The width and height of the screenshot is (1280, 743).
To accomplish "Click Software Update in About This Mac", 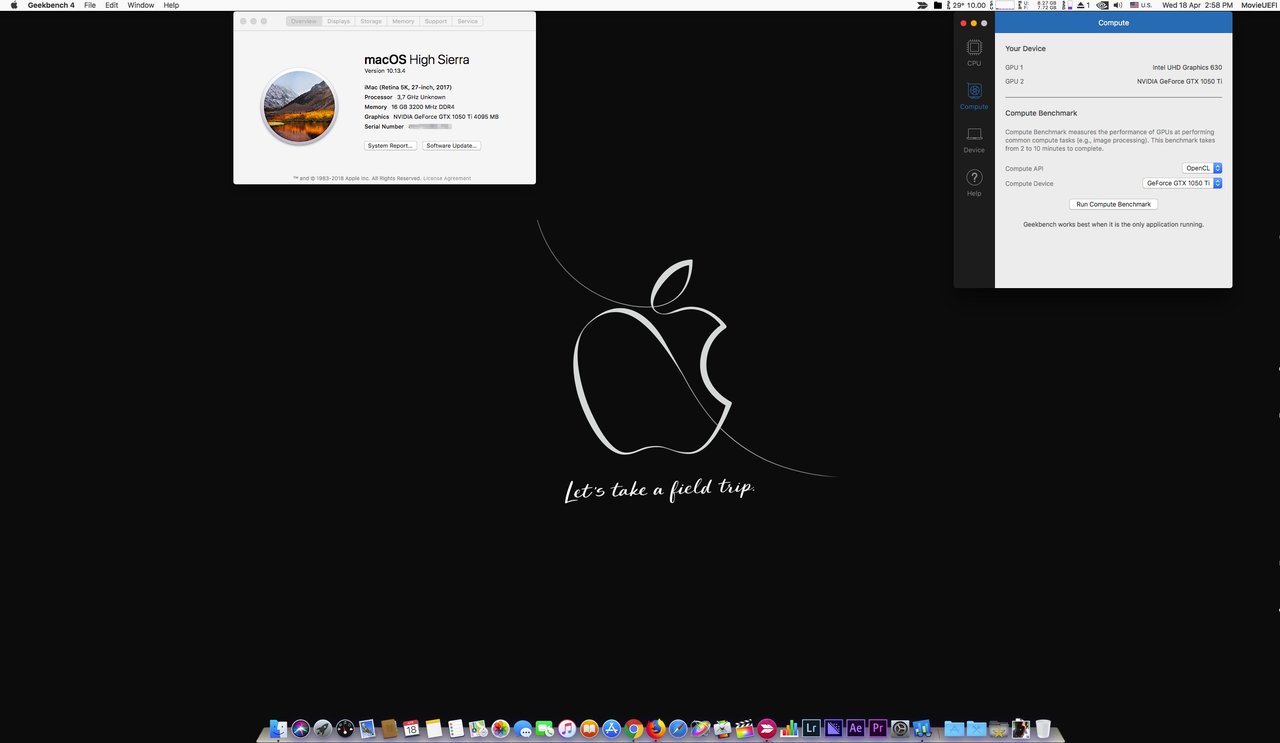I will (452, 146).
